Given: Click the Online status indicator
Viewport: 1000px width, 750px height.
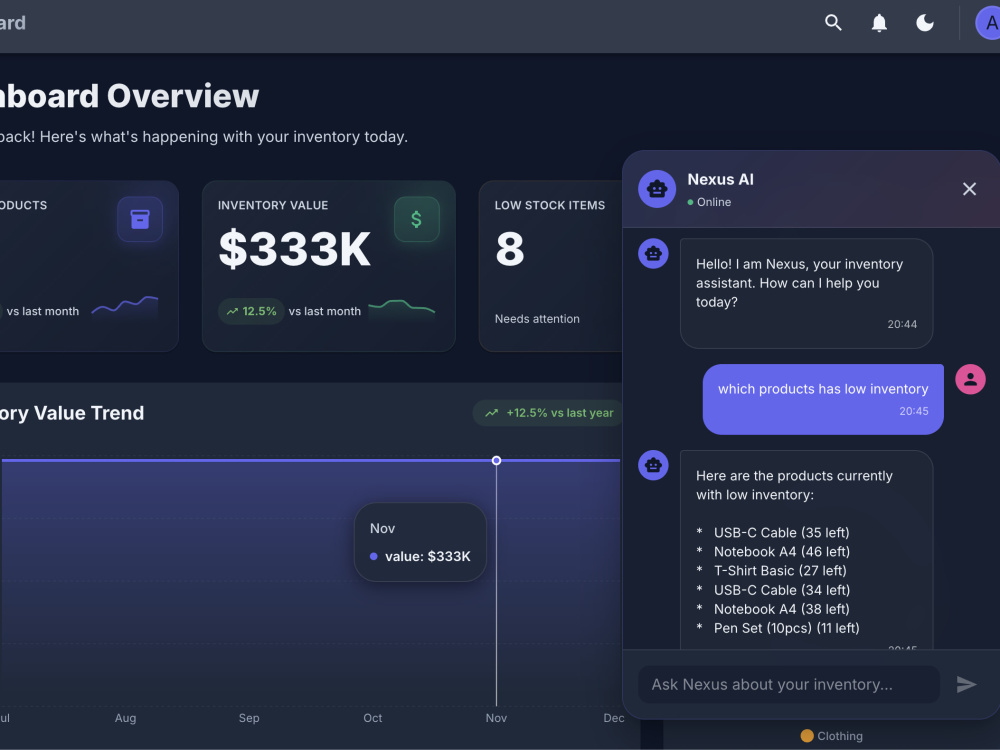Looking at the screenshot, I should pos(709,202).
